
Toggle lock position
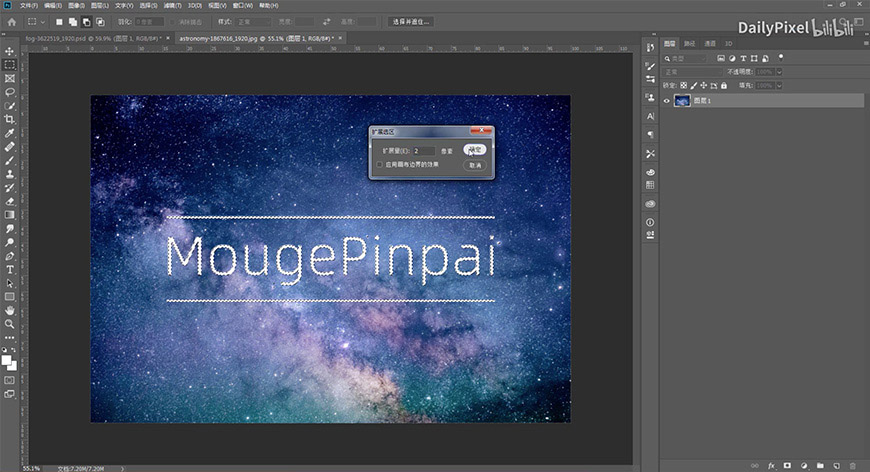click(x=704, y=85)
